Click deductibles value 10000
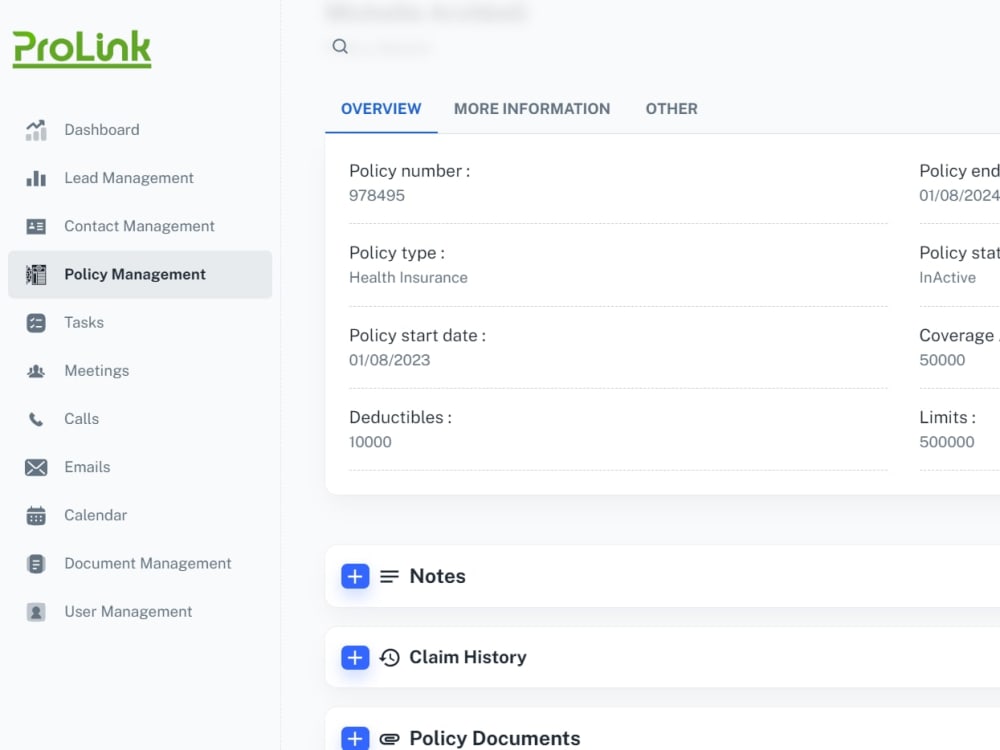Image resolution: width=1000 pixels, height=750 pixels. pyautogui.click(x=370, y=442)
